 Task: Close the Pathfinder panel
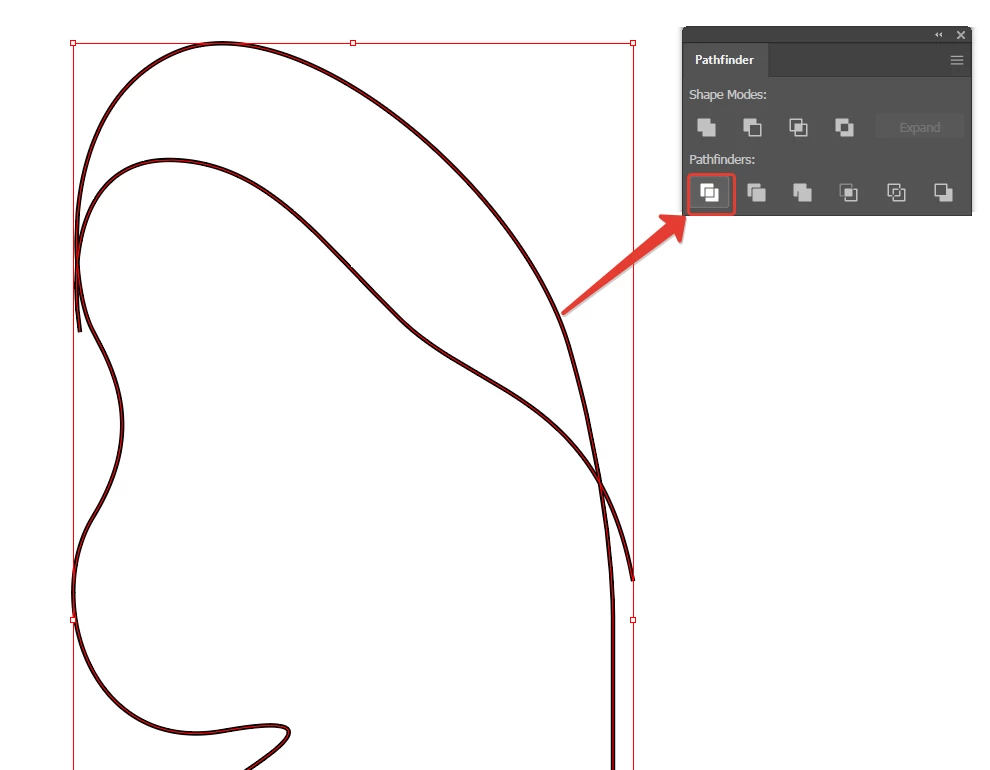(961, 35)
